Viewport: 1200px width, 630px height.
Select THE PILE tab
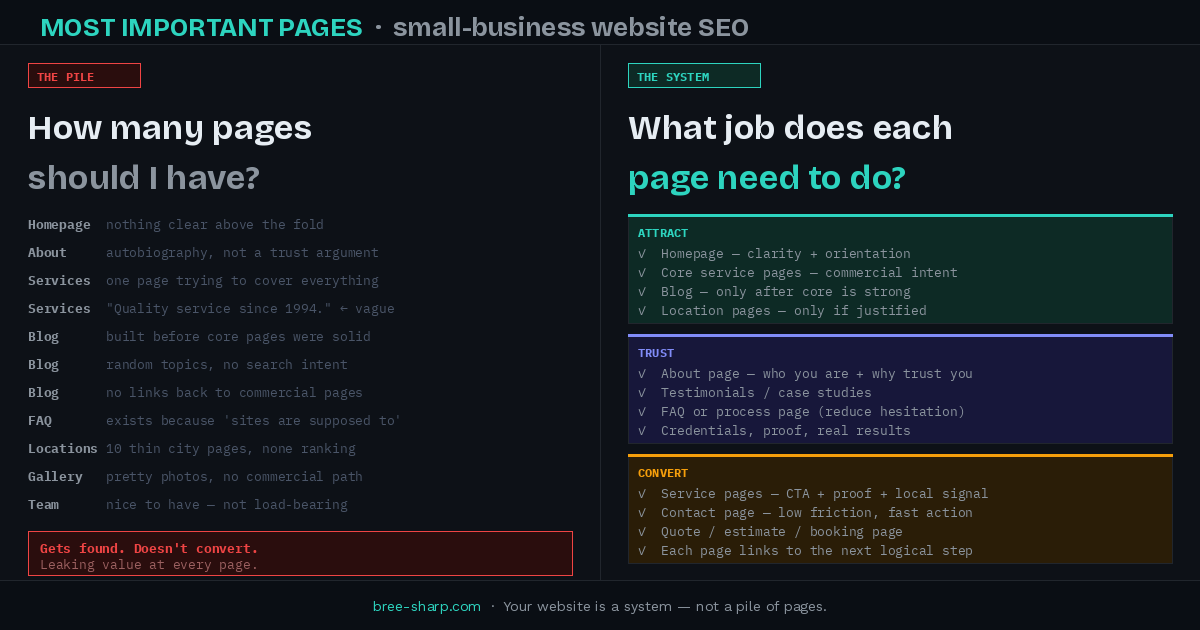coord(84,75)
